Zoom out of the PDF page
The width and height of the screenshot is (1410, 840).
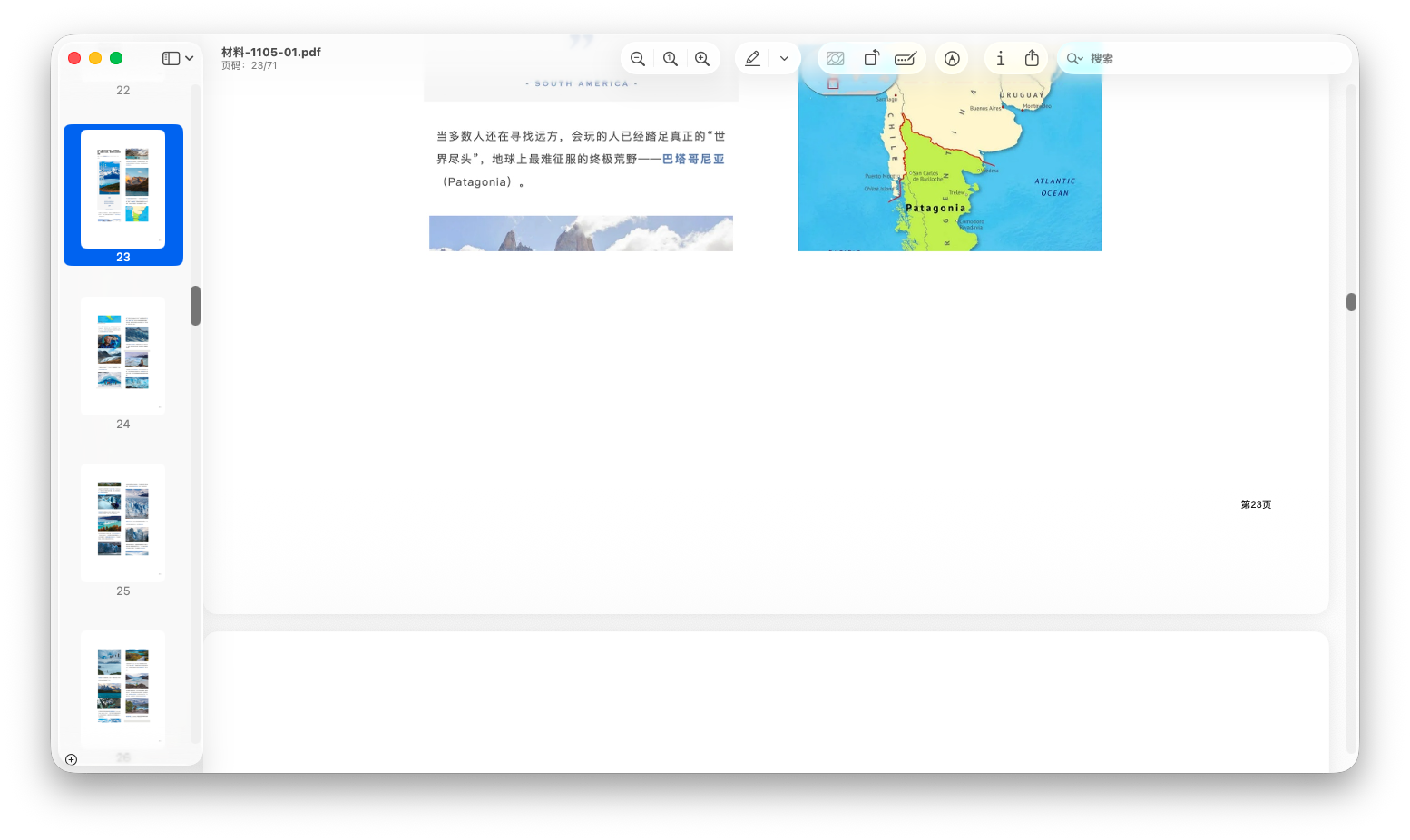tap(638, 57)
